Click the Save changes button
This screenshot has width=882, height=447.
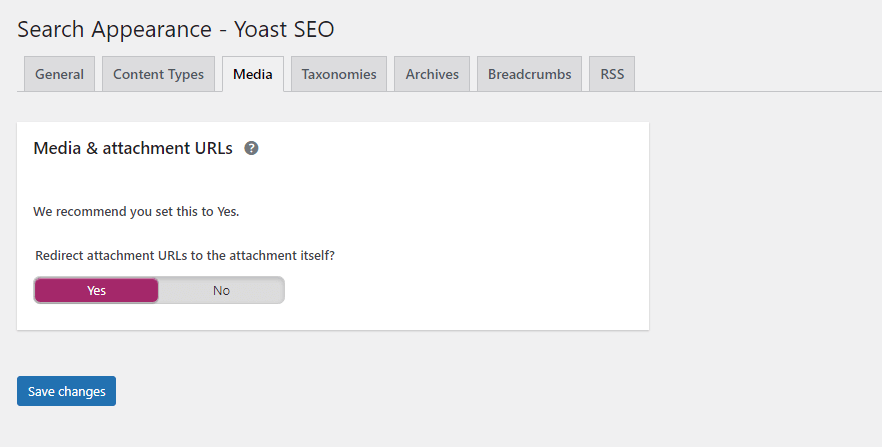pos(66,391)
